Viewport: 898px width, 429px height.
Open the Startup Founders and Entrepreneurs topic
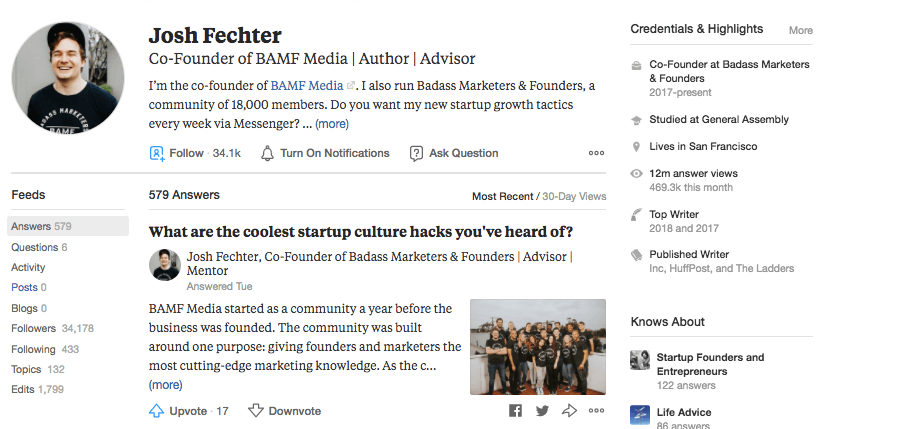[x=710, y=364]
